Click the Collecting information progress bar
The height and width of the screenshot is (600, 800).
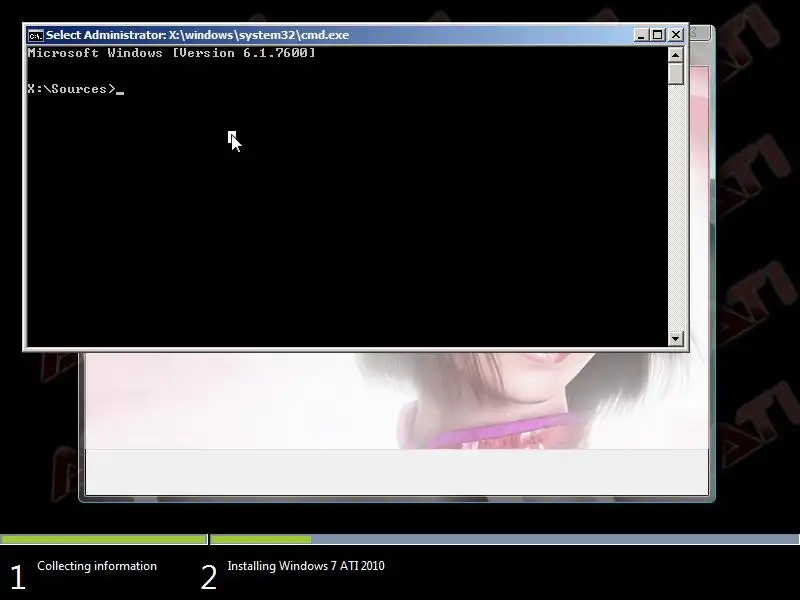click(x=104, y=539)
